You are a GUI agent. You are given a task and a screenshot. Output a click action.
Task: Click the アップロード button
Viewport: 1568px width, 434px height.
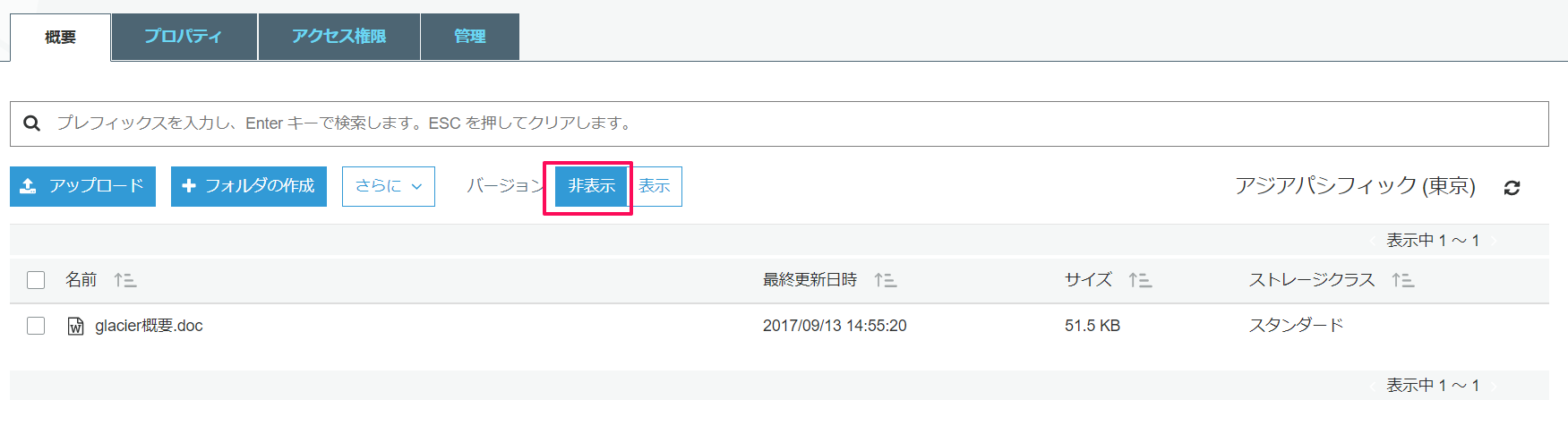tap(82, 186)
